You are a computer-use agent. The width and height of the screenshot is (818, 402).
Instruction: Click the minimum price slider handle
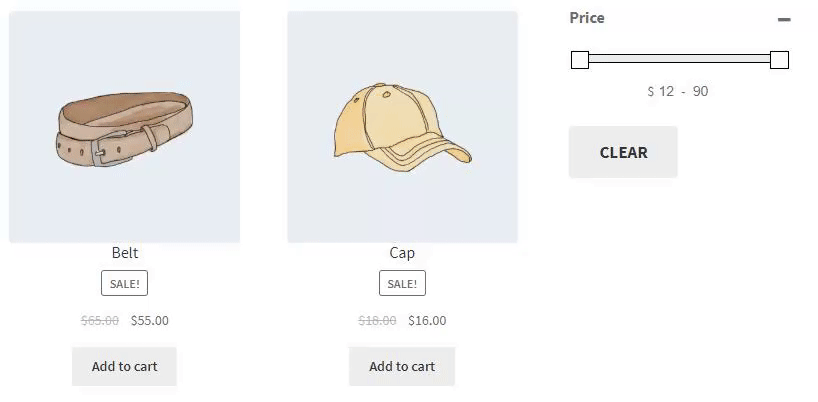tap(580, 60)
